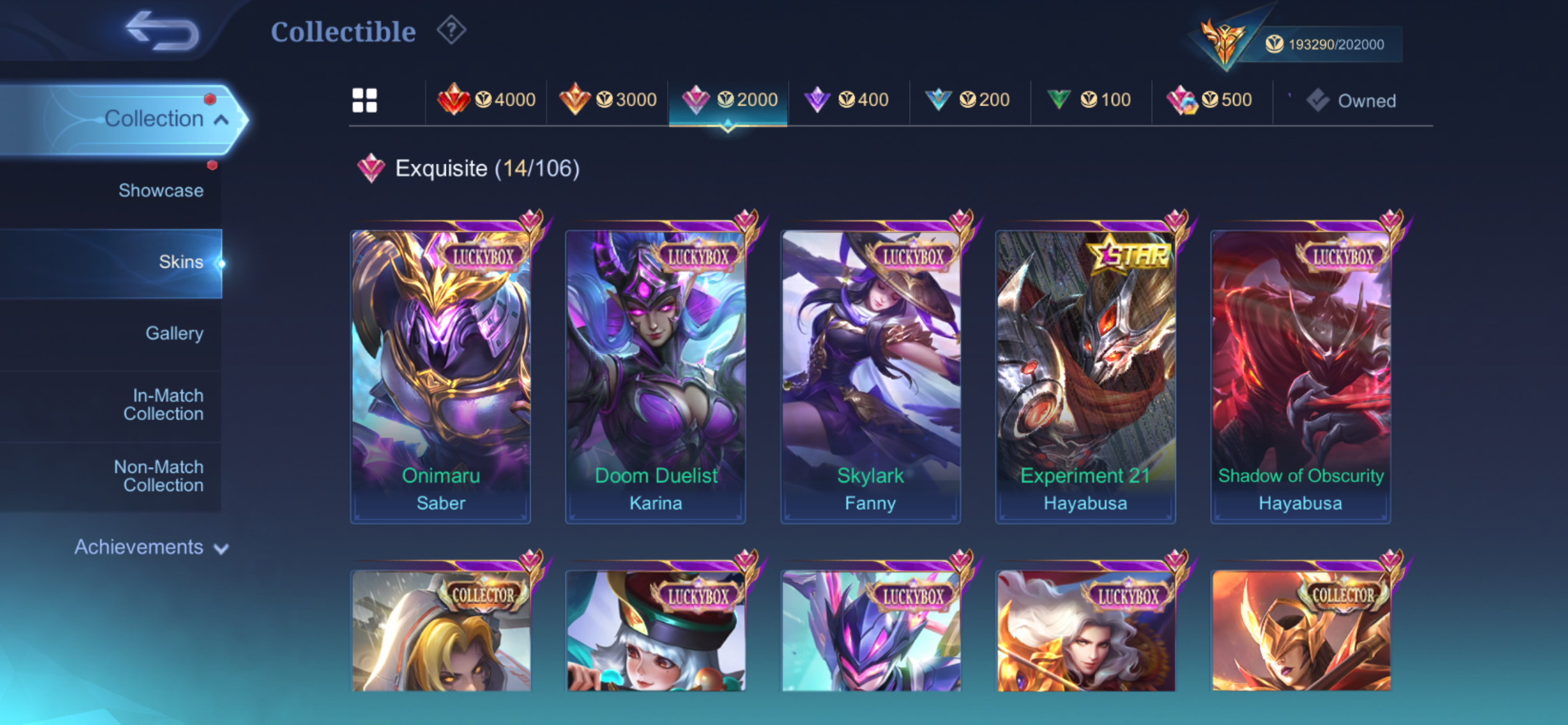This screenshot has height=725, width=1568.
Task: Filter by the 400 point purple gem tier
Action: click(x=847, y=100)
